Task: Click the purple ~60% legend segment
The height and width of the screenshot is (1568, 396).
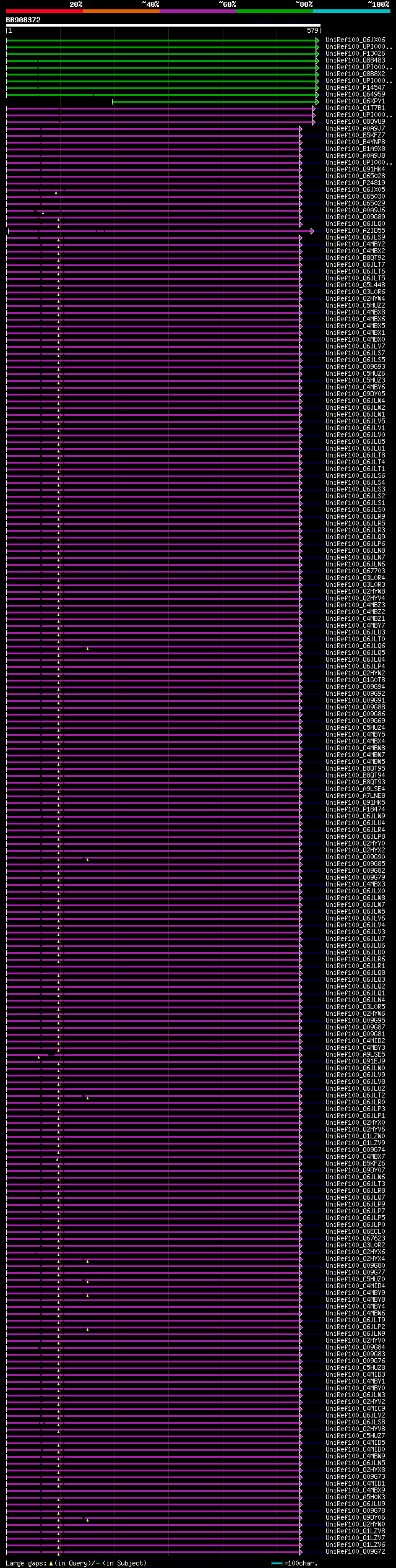Action: tap(198, 11)
